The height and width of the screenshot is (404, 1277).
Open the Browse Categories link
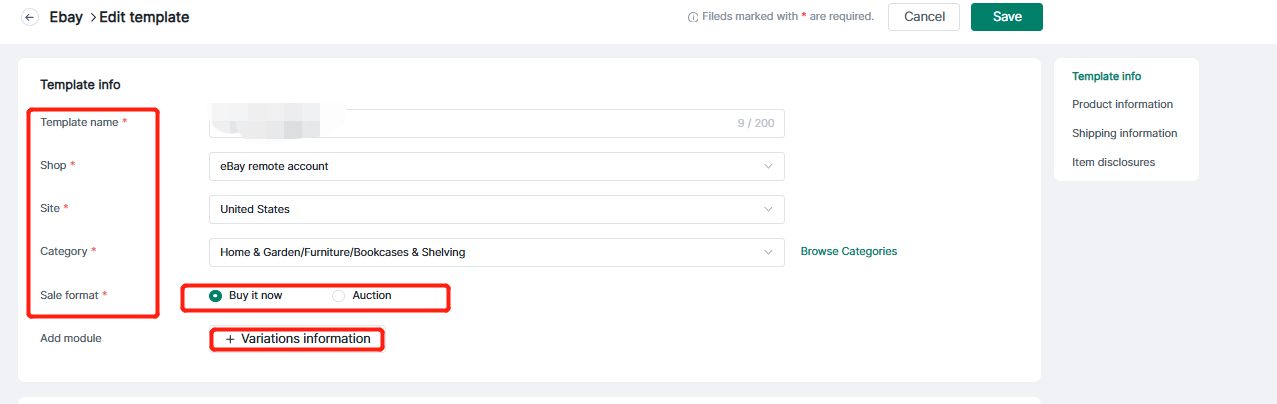pyautogui.click(x=849, y=252)
